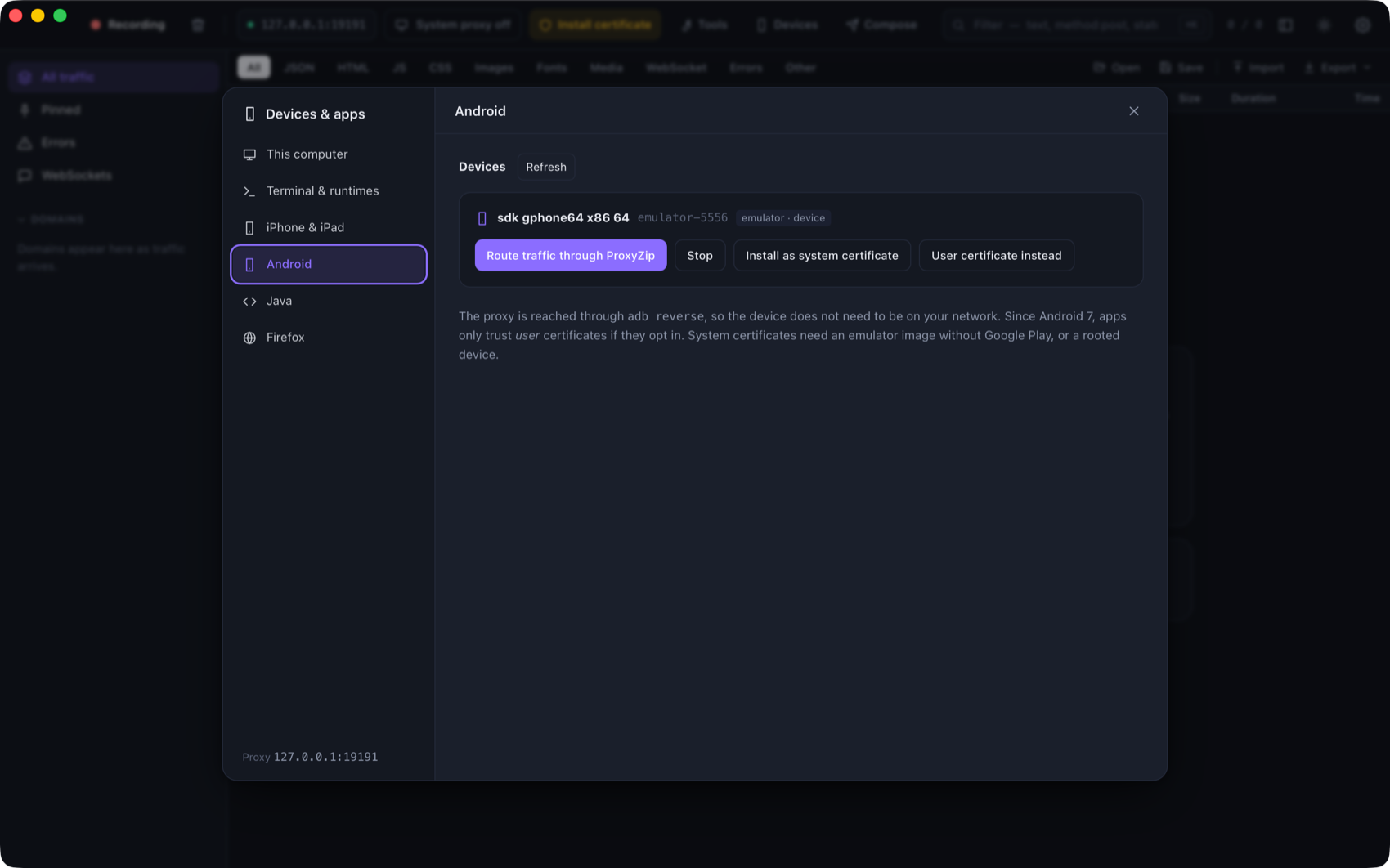
Task: Select the CSS filter tab
Action: click(x=440, y=67)
